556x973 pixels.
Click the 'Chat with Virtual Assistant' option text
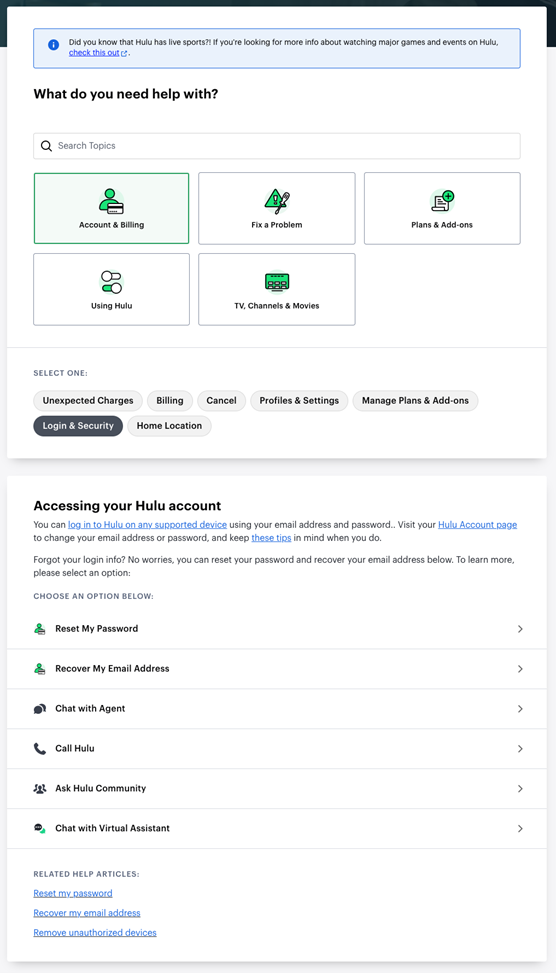(x=112, y=828)
